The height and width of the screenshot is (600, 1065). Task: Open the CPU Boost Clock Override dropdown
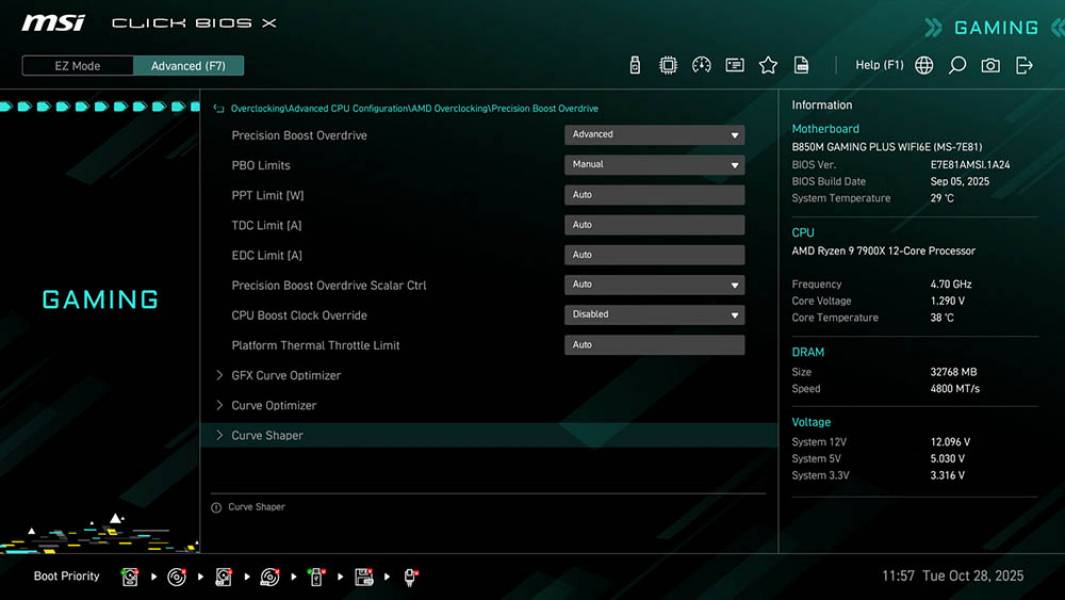click(x=654, y=314)
